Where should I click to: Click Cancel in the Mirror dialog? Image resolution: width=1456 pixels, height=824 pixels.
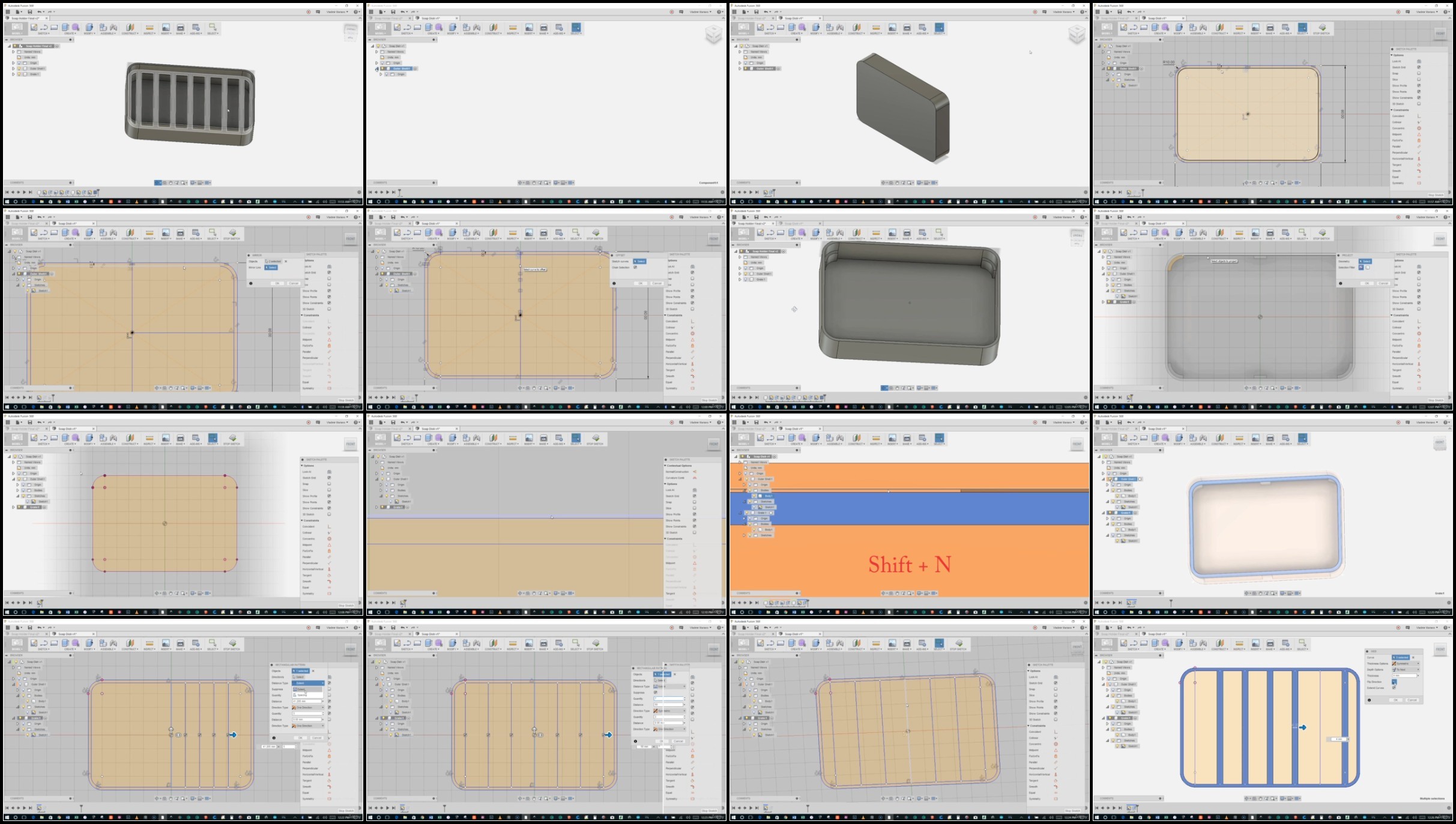point(294,283)
